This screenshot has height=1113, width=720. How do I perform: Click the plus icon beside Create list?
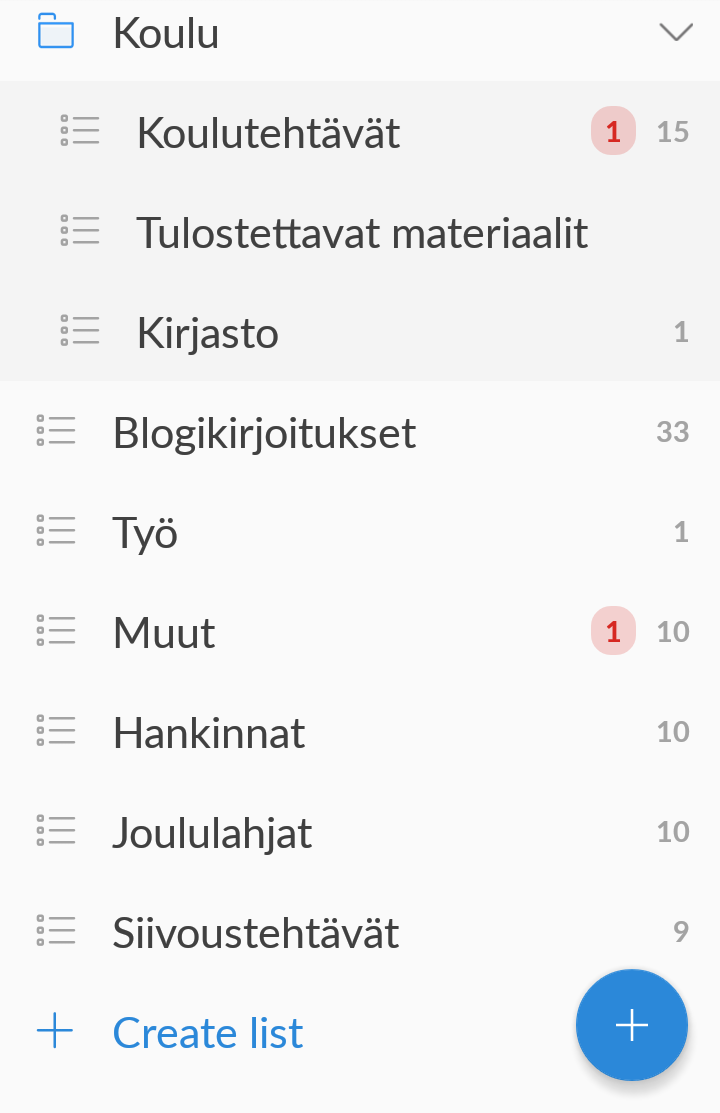[56, 1031]
